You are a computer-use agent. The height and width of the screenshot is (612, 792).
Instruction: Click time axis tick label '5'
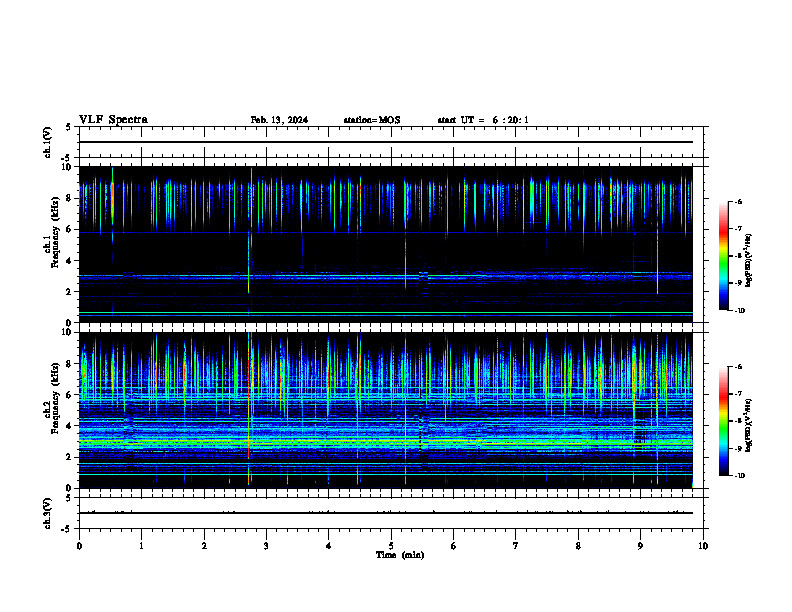coord(391,546)
